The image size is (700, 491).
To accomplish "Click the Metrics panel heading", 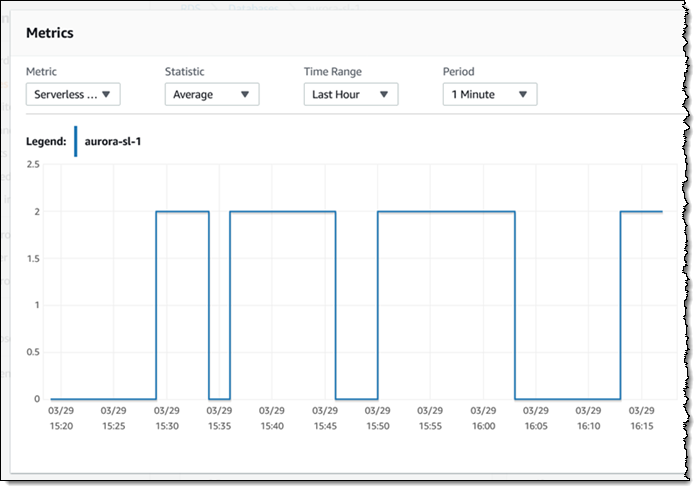I will pyautogui.click(x=50, y=33).
